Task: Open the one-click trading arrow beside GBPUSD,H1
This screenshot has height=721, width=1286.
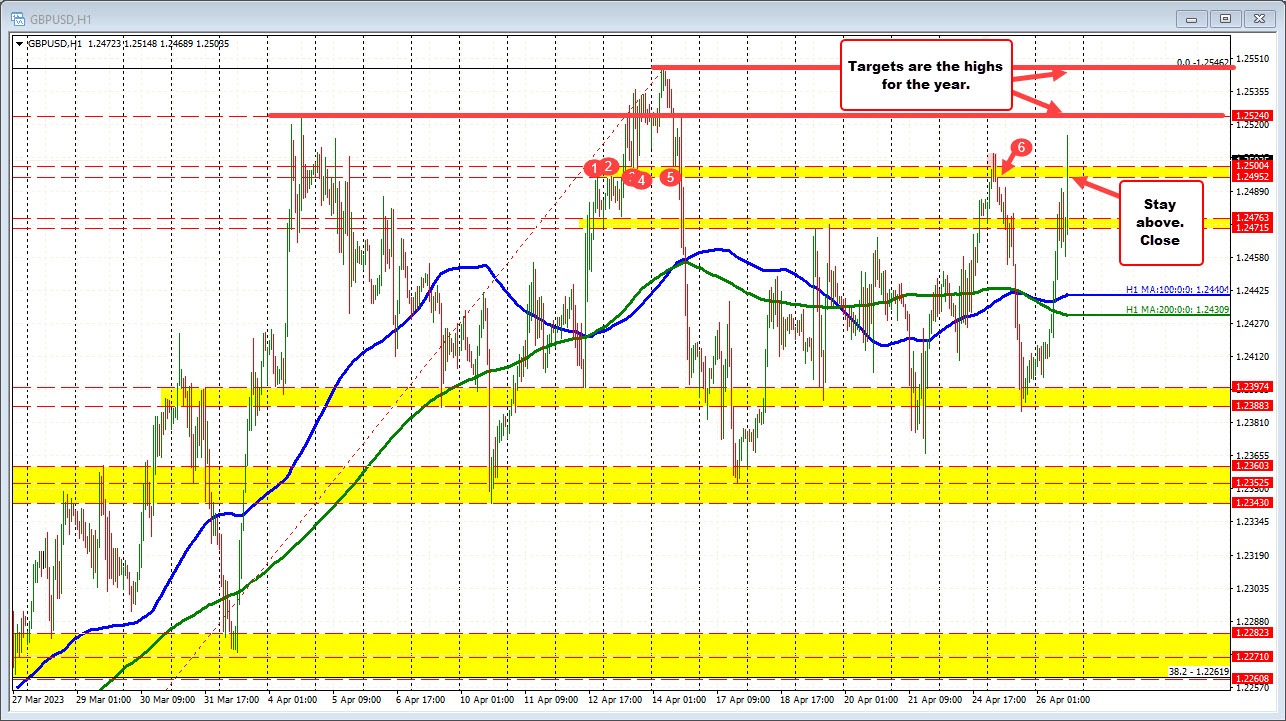Action: [x=19, y=43]
